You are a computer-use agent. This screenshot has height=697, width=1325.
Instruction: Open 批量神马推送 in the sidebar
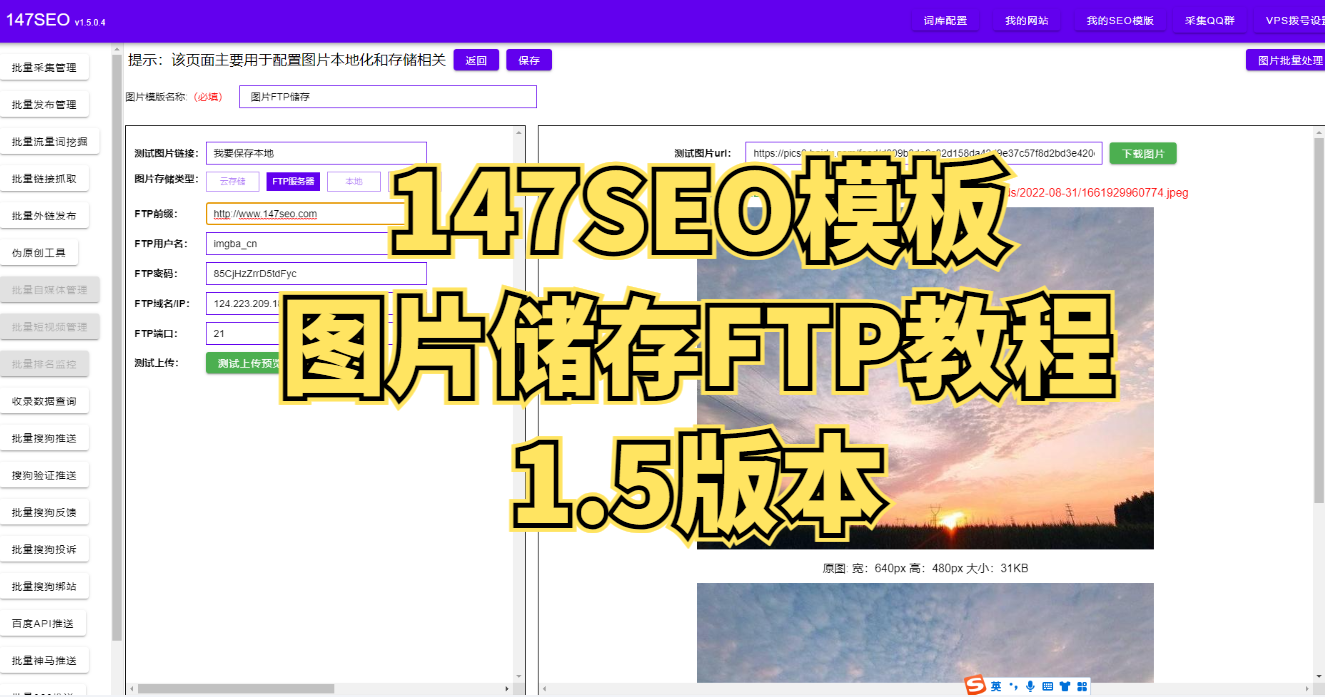tap(44, 660)
